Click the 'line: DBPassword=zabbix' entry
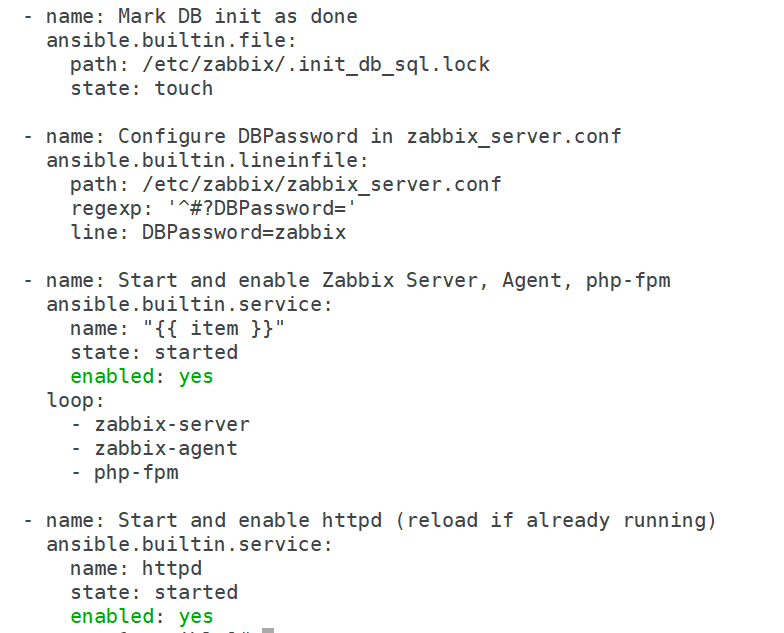The image size is (784, 633). click(x=208, y=232)
